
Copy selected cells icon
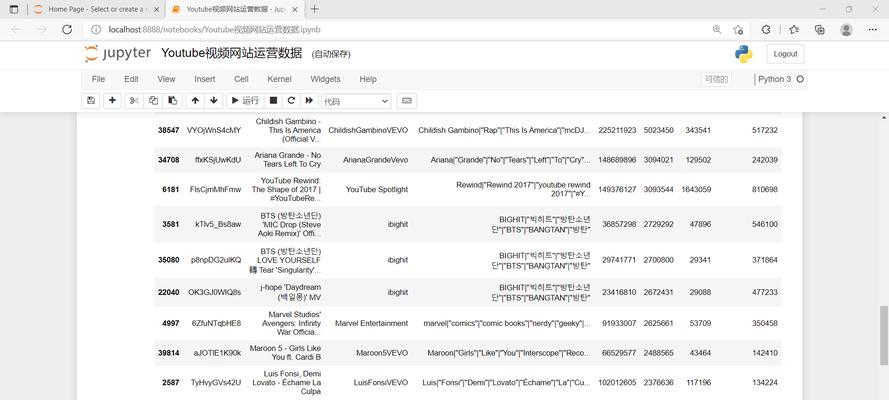click(153, 100)
